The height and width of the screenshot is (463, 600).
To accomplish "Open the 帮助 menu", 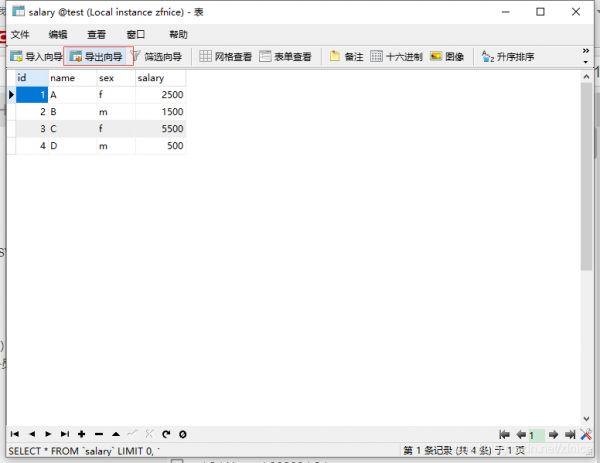I will pos(178,34).
